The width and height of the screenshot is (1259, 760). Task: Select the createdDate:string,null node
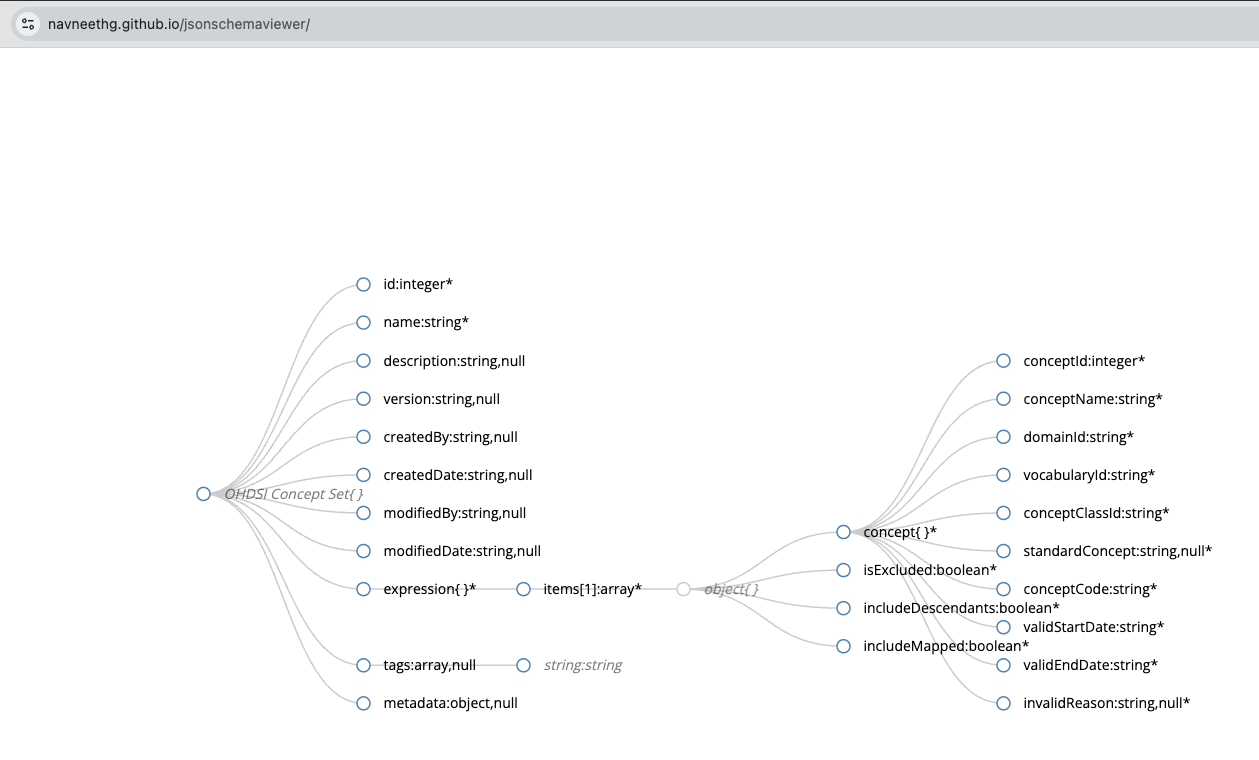click(364, 475)
